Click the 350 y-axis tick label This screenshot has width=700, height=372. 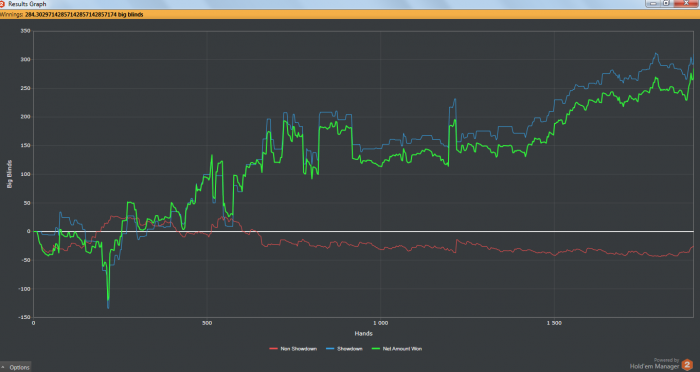coord(25,31)
